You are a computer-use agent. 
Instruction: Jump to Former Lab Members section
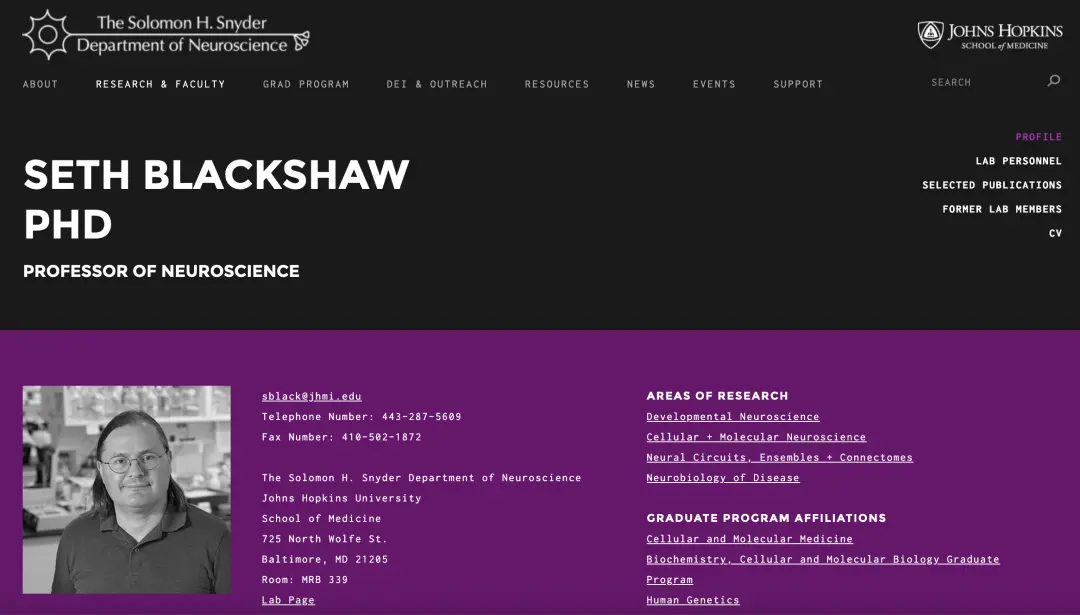tap(1002, 209)
